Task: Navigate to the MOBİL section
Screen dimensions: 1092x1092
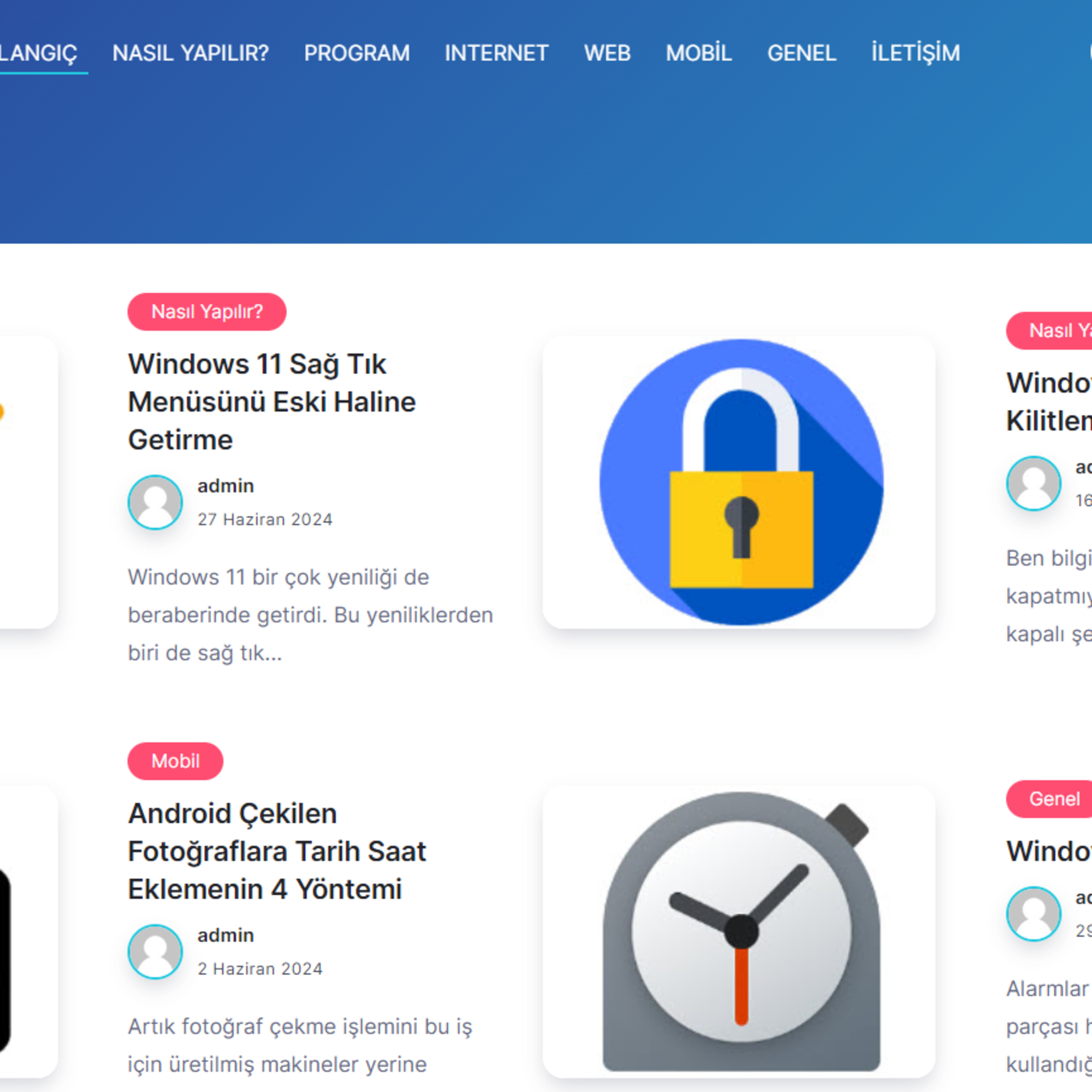Action: pyautogui.click(x=699, y=53)
